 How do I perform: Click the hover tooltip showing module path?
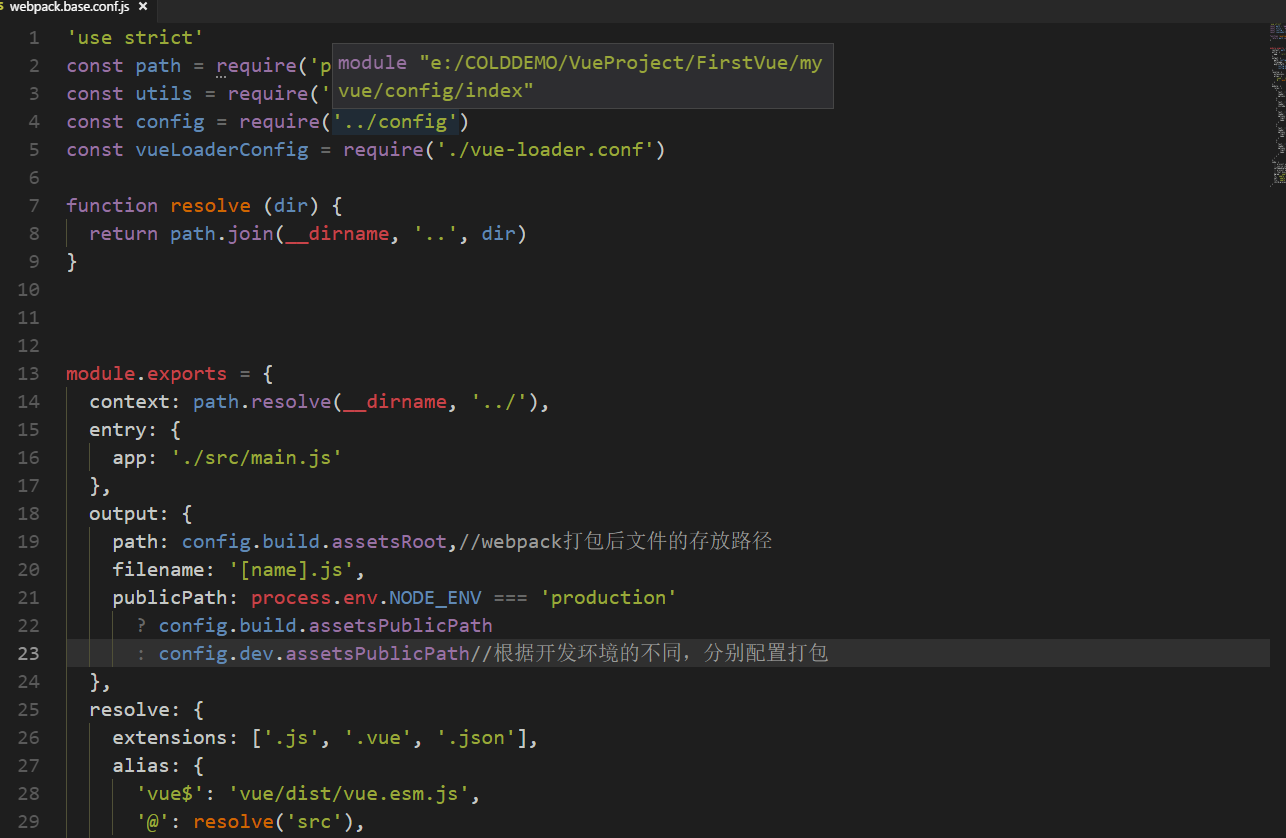tap(582, 77)
